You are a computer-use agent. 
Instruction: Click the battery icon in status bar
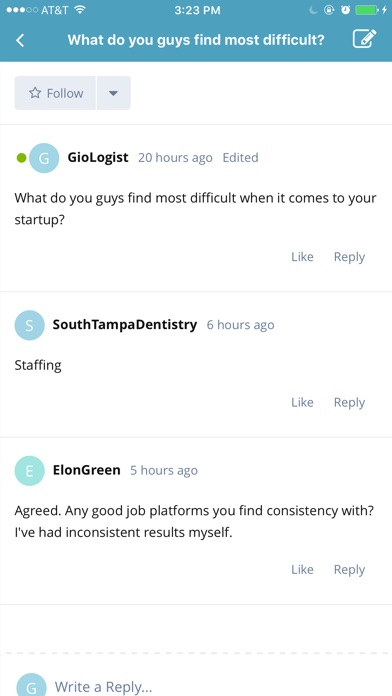pos(367,10)
